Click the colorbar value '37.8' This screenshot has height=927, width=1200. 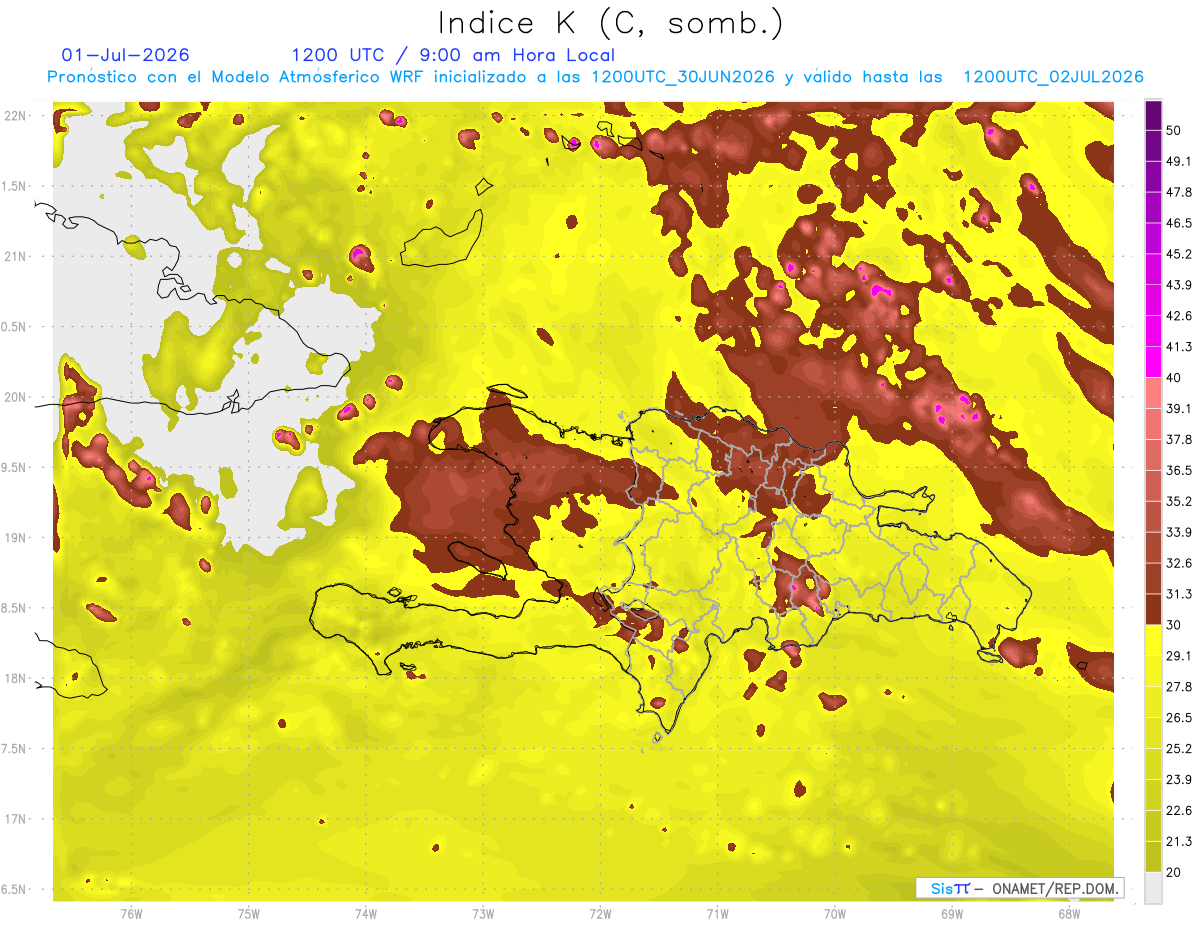[1179, 439]
